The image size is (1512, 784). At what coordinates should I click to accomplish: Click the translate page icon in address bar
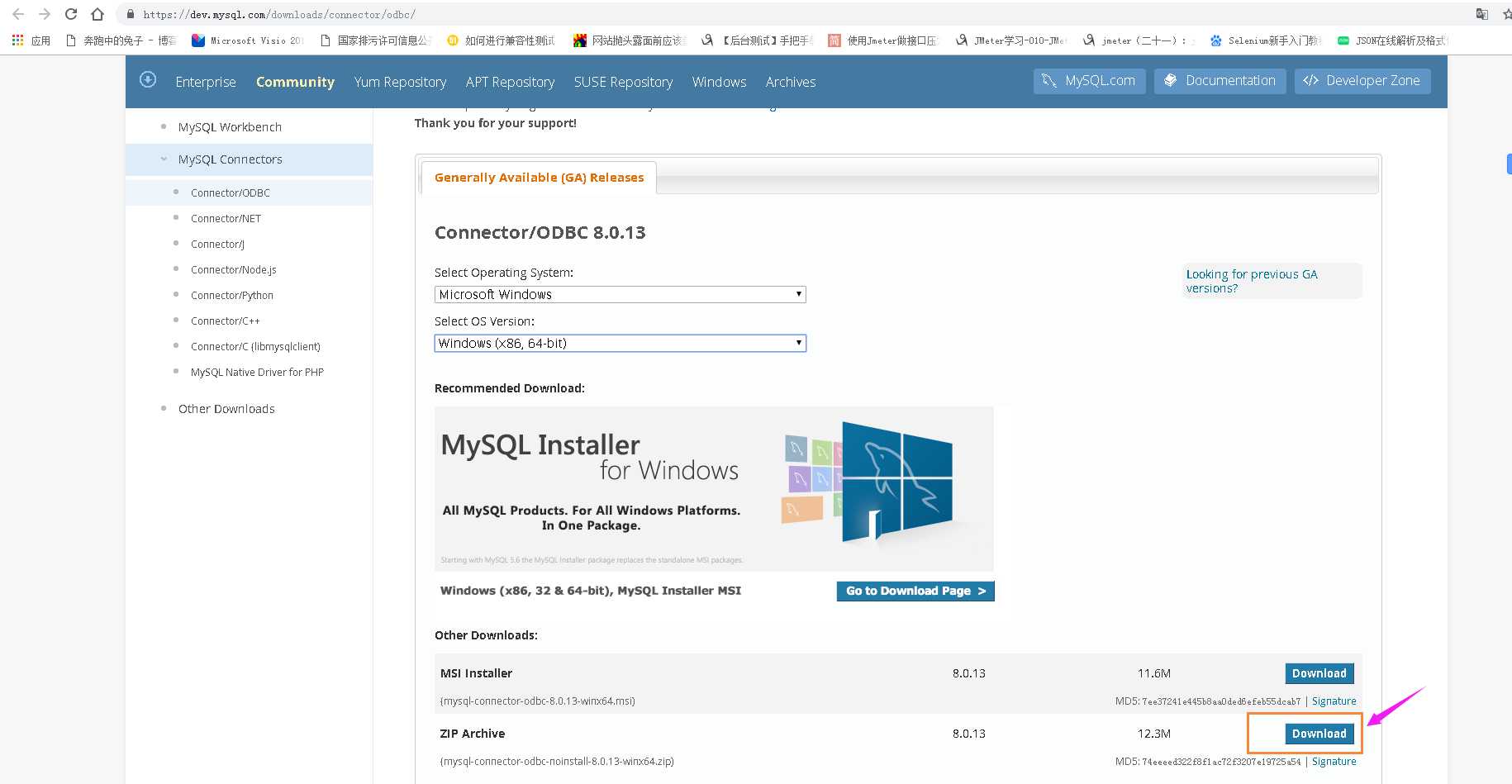tap(1482, 14)
